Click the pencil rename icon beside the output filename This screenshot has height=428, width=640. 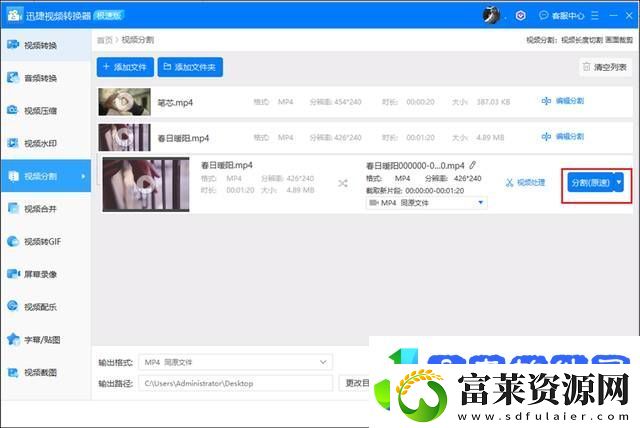tap(472, 165)
